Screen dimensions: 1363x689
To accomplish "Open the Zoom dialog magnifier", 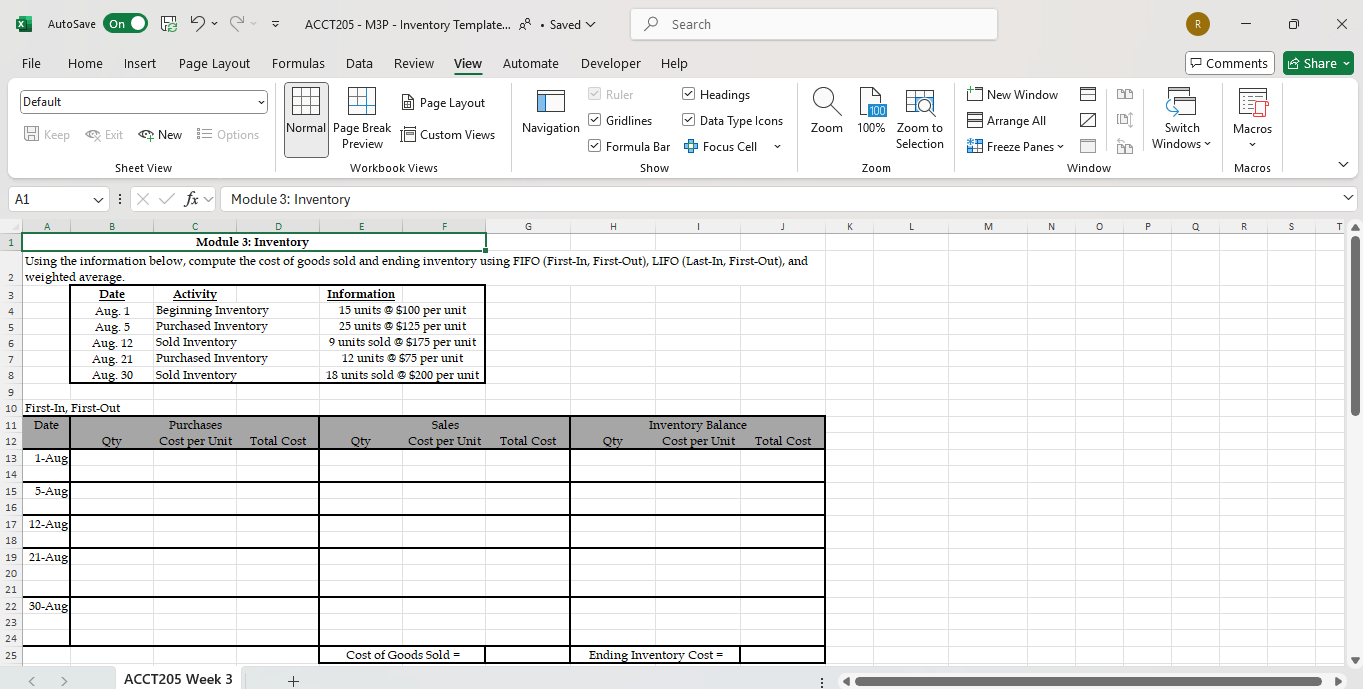I will (826, 112).
